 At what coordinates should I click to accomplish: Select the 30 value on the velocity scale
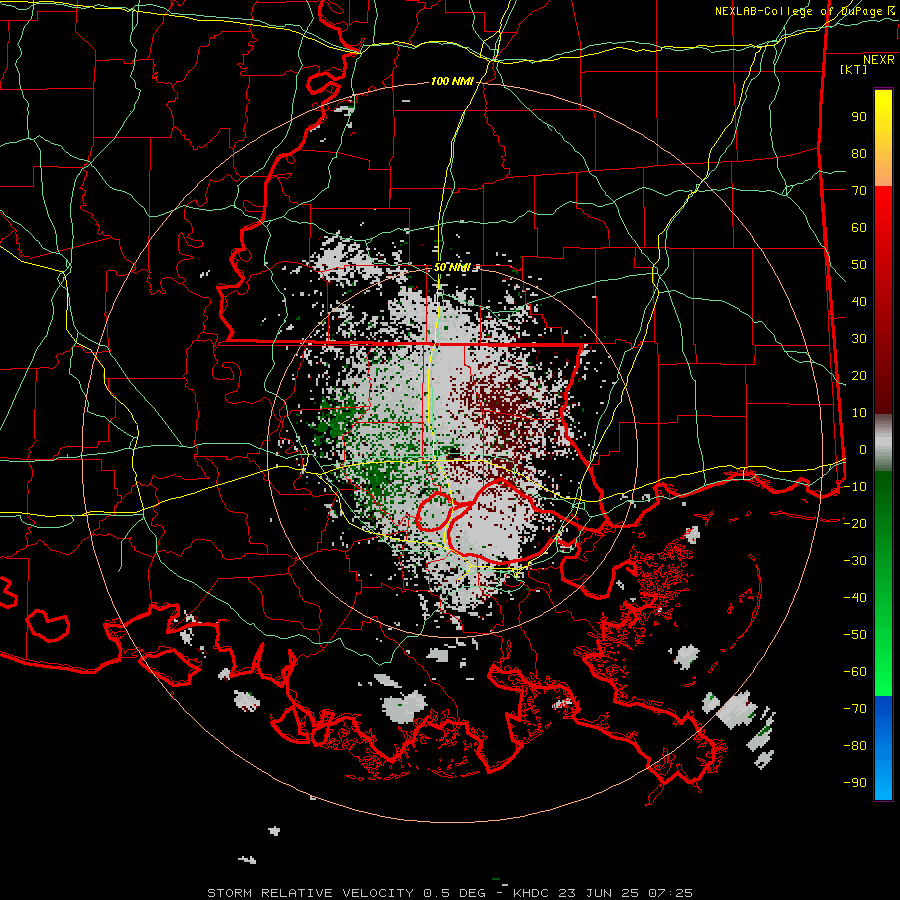click(859, 339)
